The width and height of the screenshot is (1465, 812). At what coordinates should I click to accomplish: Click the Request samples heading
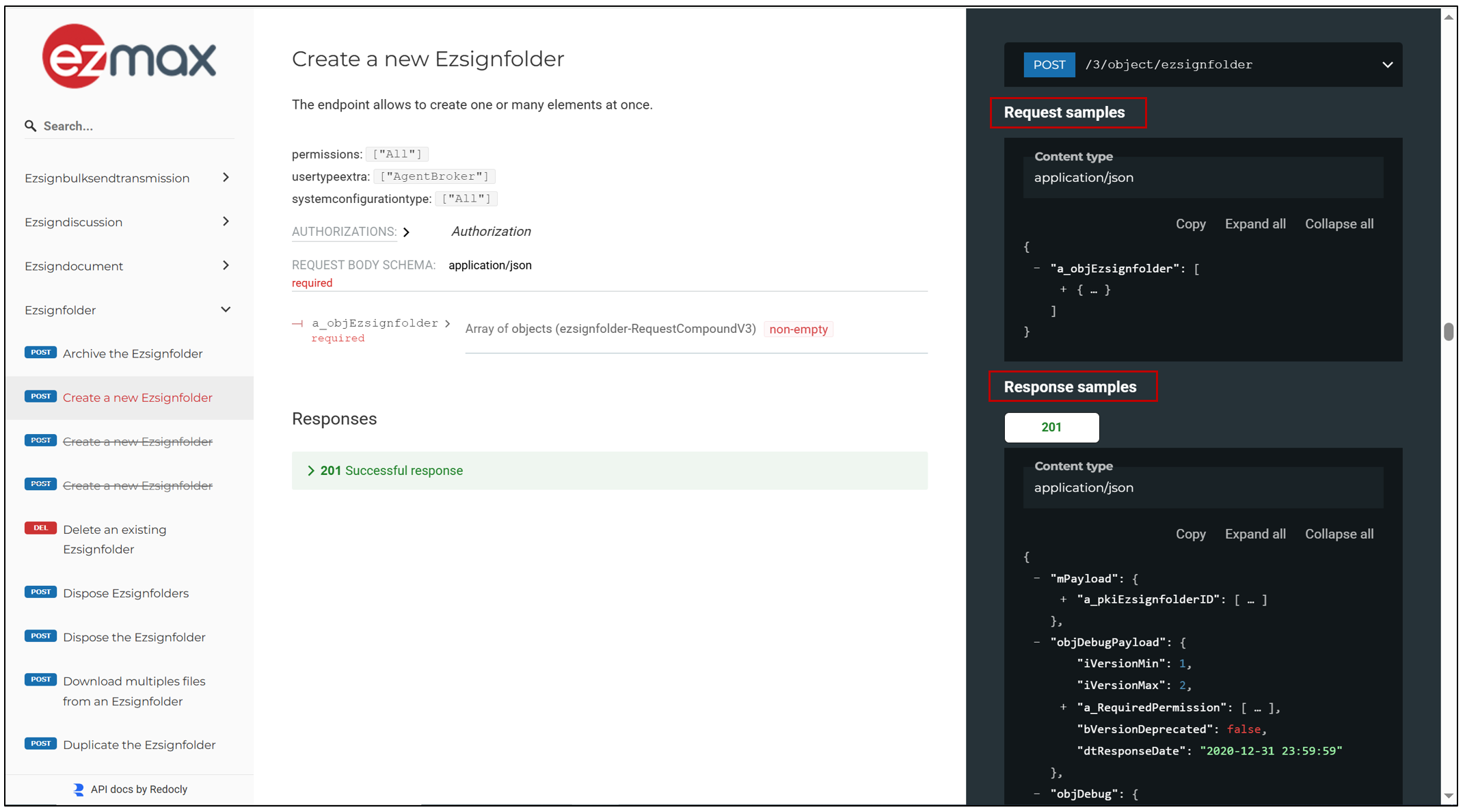coord(1064,113)
